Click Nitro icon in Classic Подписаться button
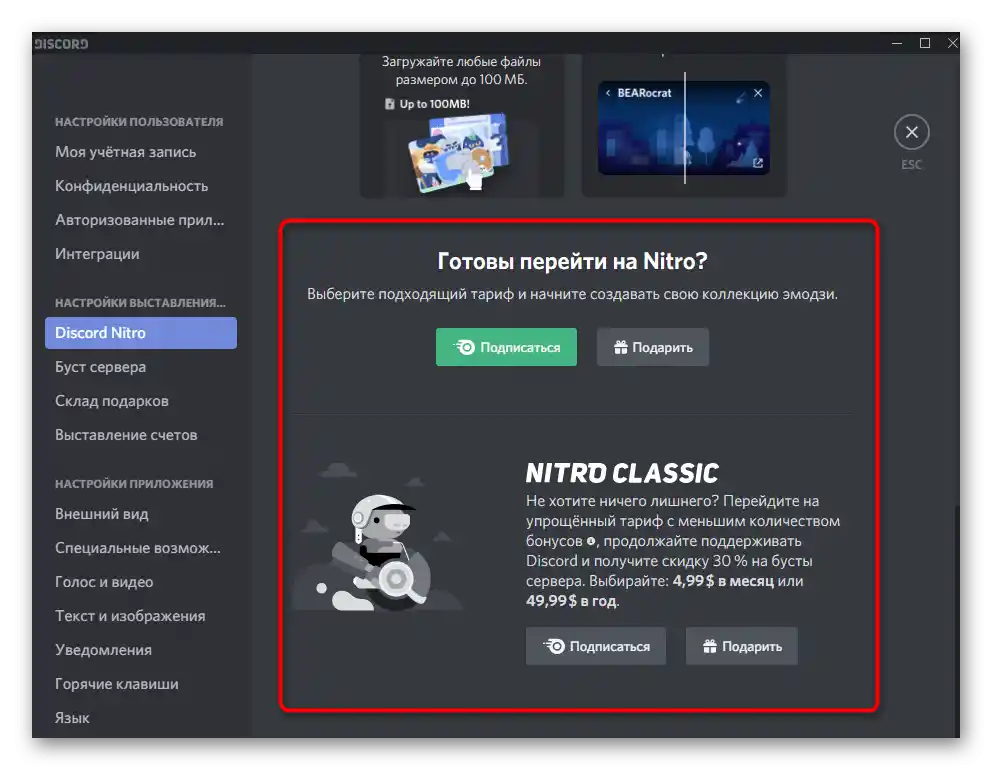 point(554,646)
